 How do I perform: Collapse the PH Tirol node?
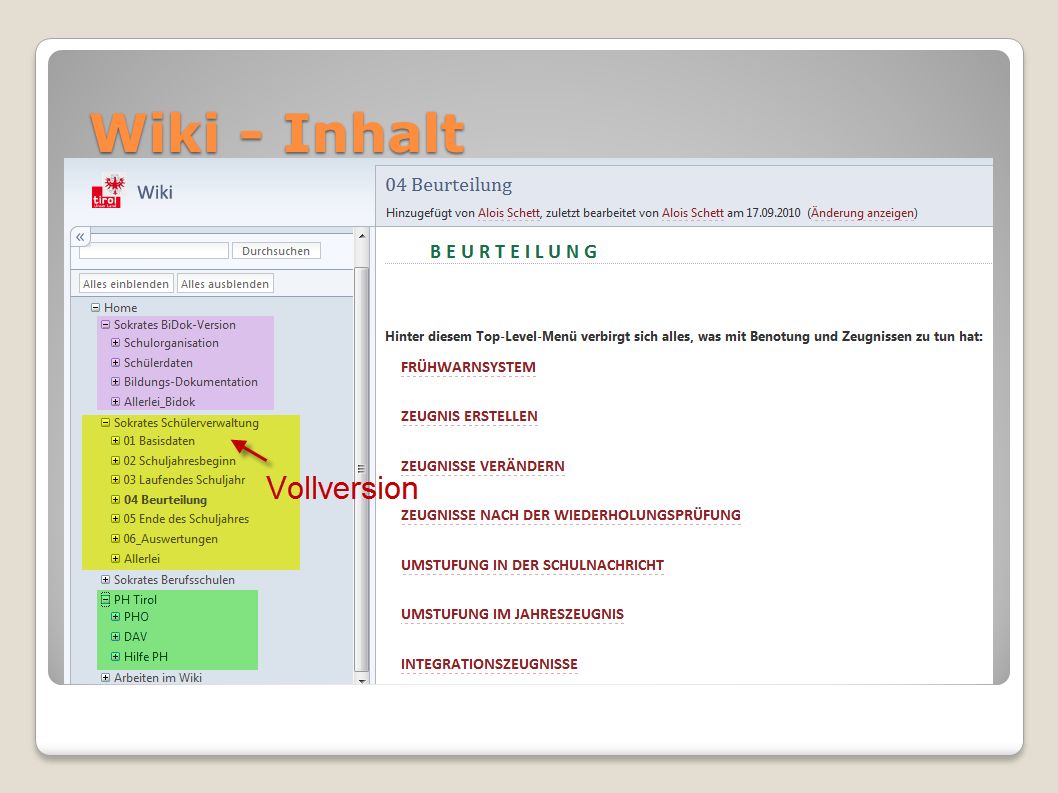click(x=105, y=599)
